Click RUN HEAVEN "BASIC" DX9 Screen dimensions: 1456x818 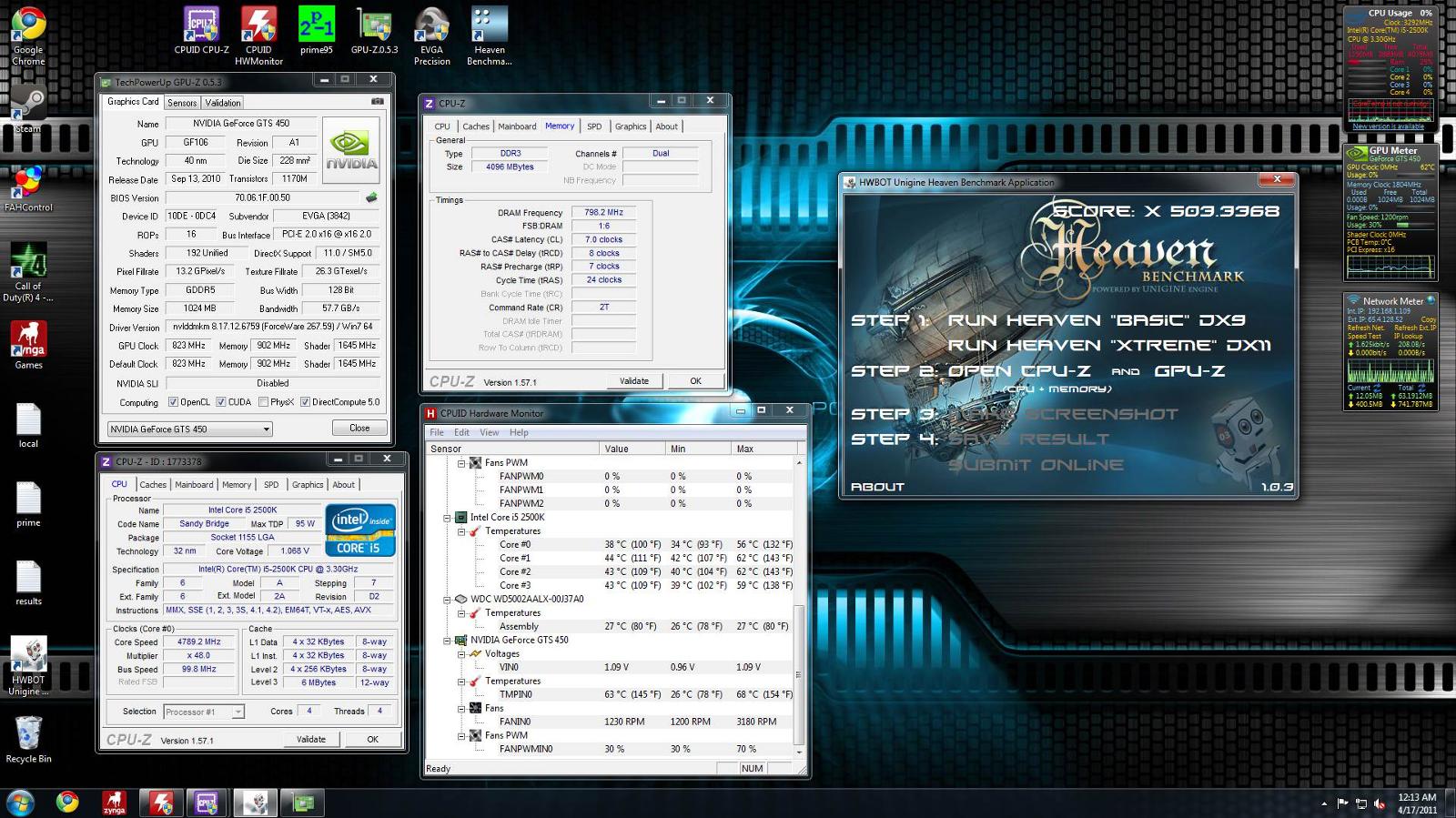(x=1097, y=320)
